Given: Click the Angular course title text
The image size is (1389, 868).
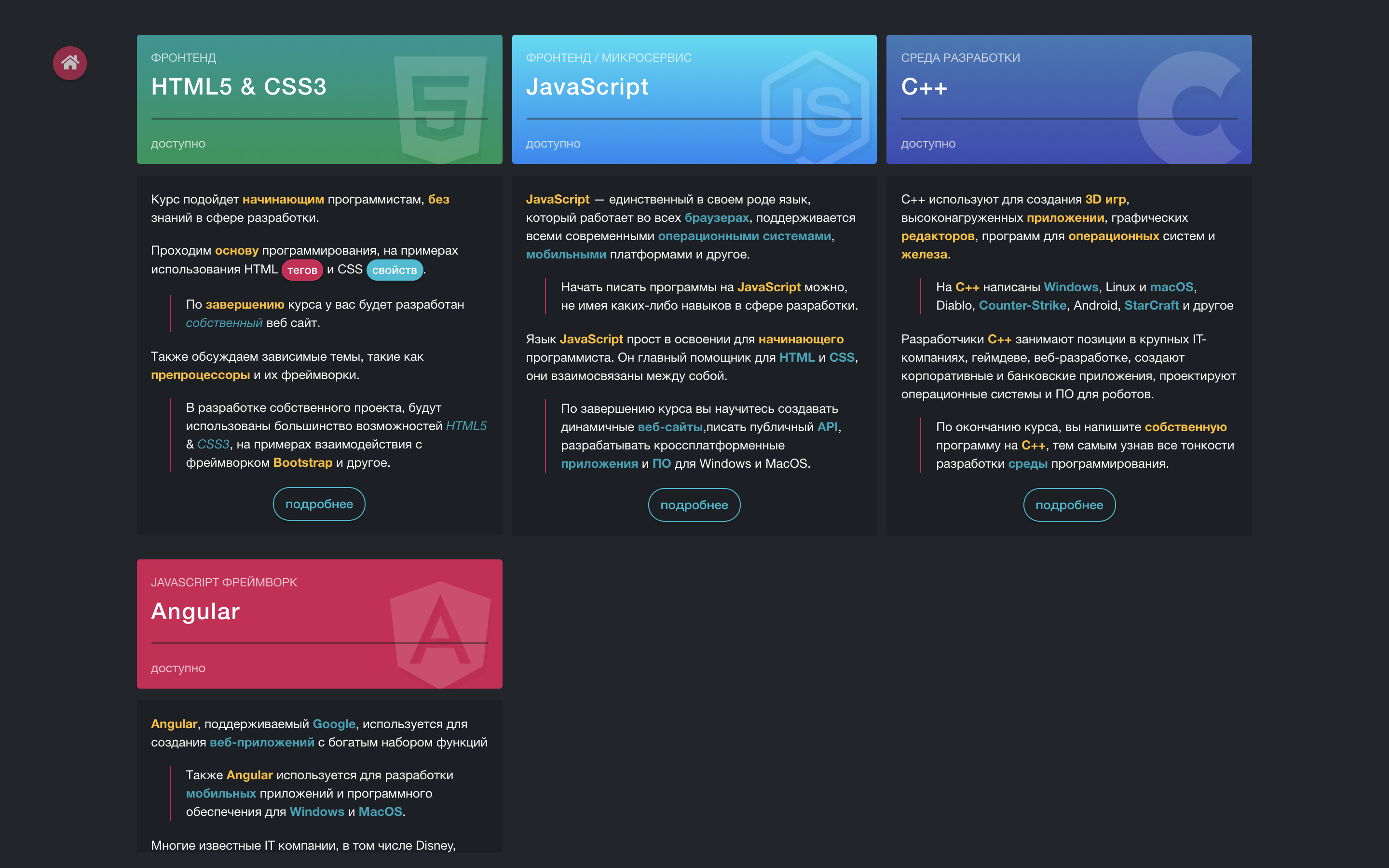Looking at the screenshot, I should coord(195,611).
